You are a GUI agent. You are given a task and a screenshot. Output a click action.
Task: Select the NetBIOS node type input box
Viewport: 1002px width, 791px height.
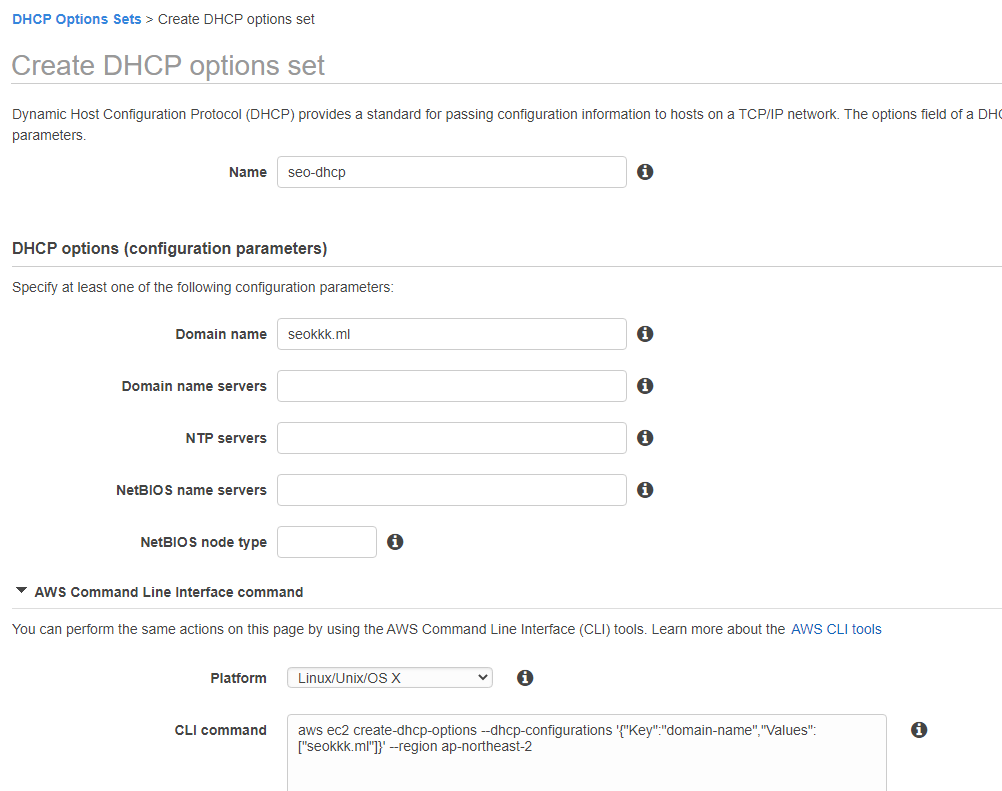point(326,541)
